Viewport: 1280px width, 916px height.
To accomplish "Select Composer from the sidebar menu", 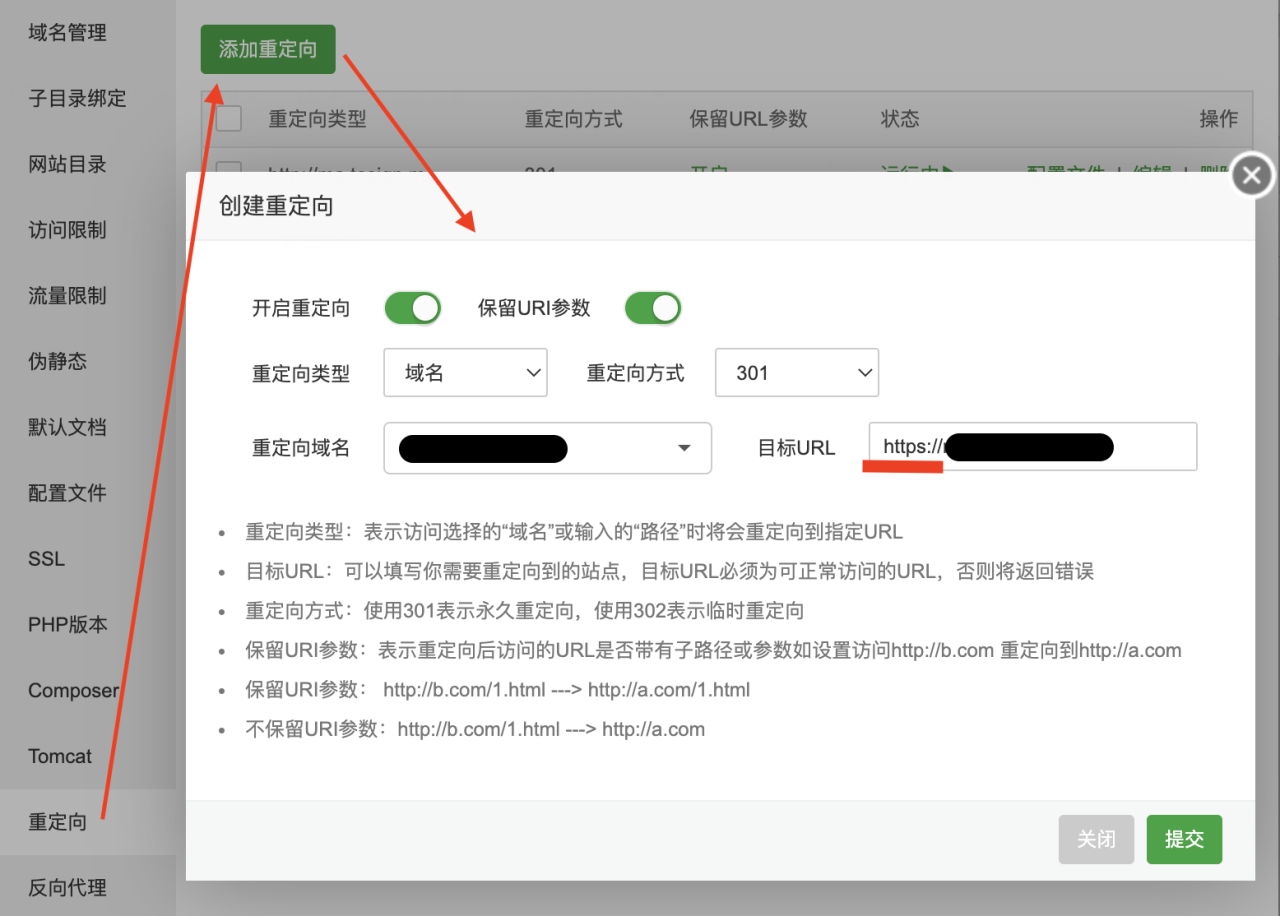I will [74, 690].
